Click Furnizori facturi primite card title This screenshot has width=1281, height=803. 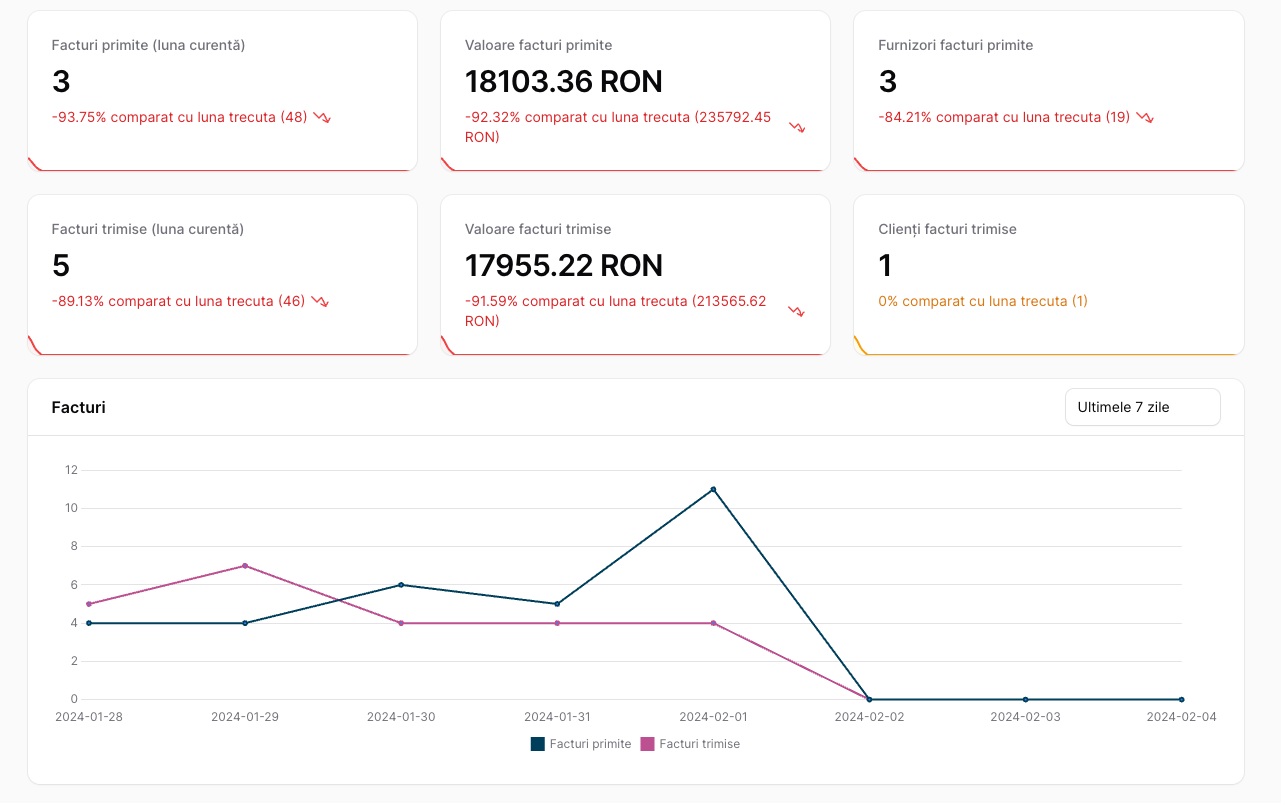(x=955, y=45)
